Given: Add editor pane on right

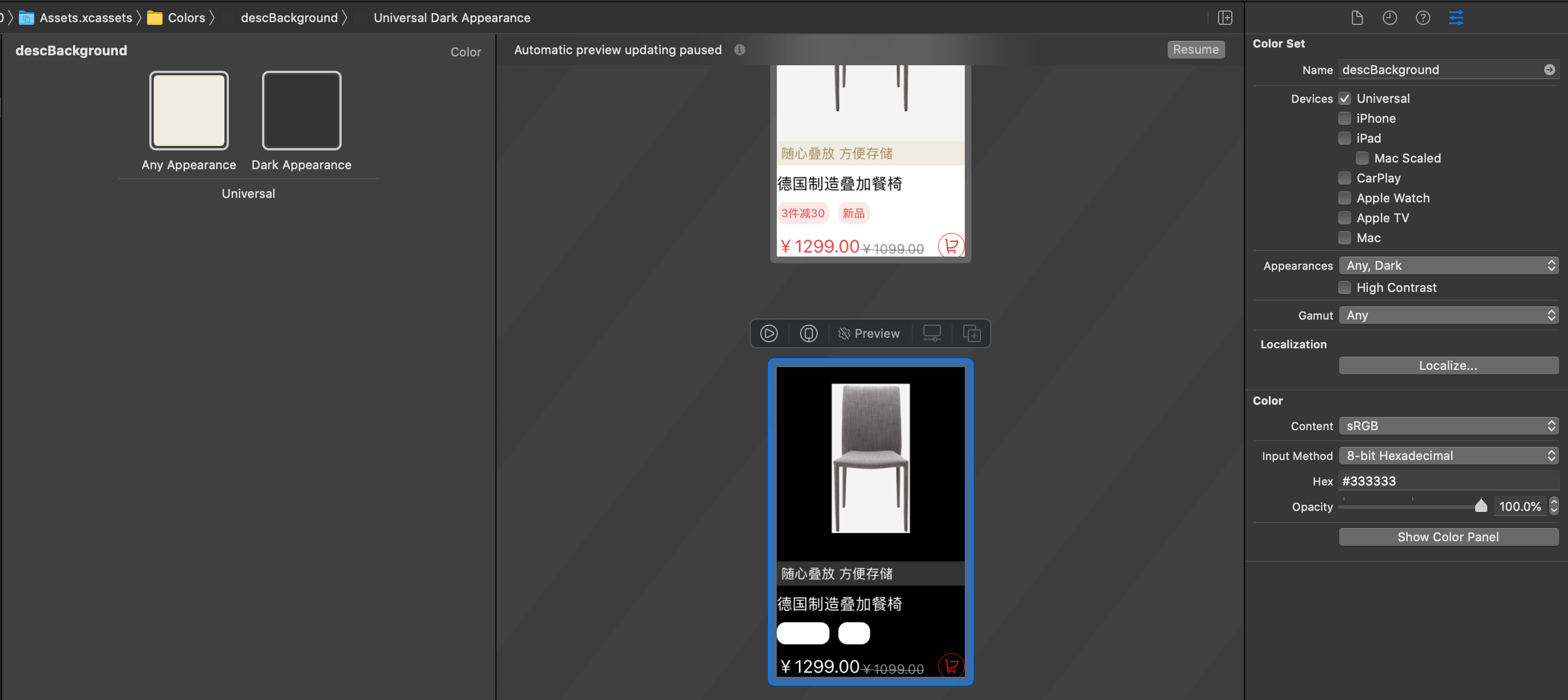Looking at the screenshot, I should [x=1225, y=18].
